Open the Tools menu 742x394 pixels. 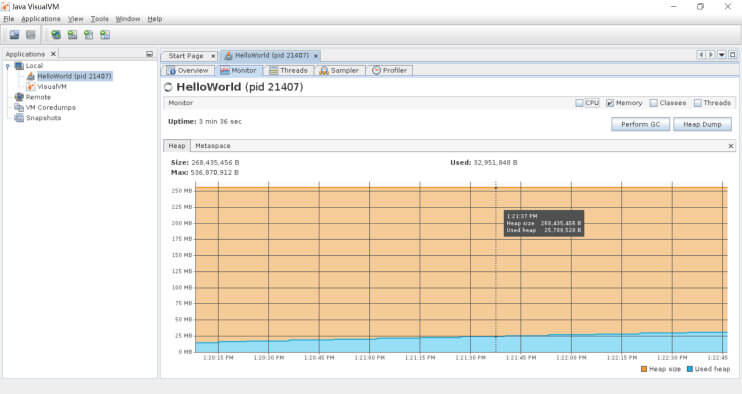pyautogui.click(x=100, y=19)
